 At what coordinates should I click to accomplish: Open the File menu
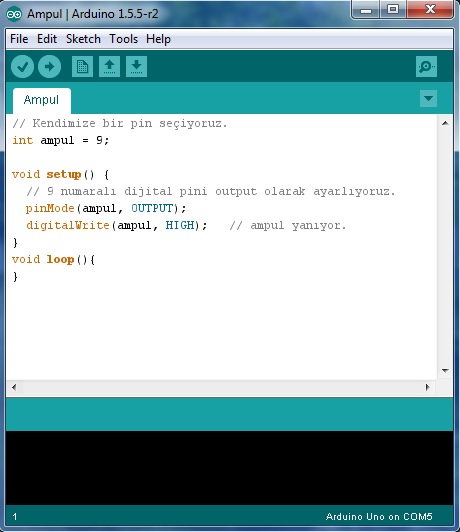pos(19,39)
